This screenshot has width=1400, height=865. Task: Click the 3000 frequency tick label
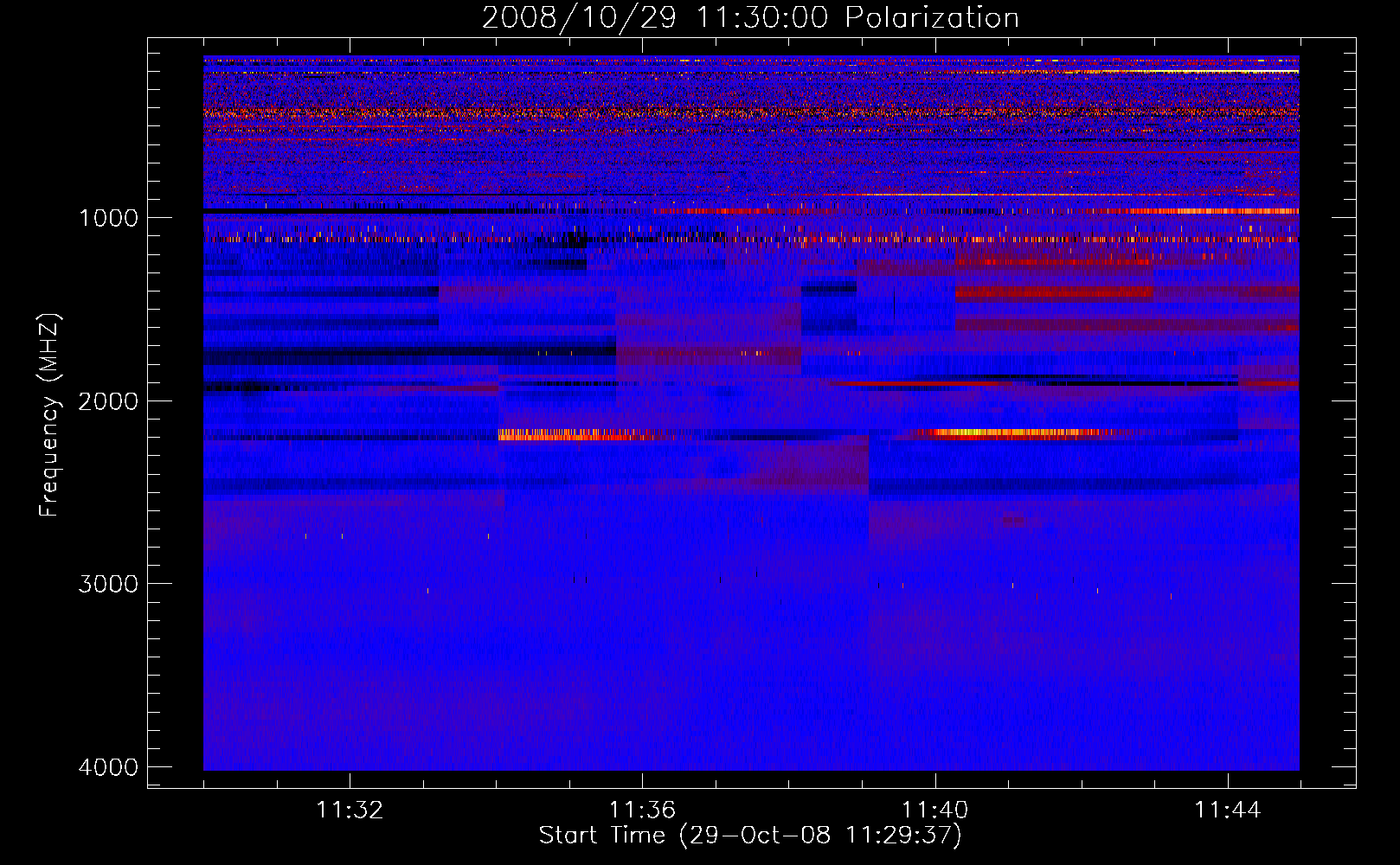pyautogui.click(x=108, y=584)
